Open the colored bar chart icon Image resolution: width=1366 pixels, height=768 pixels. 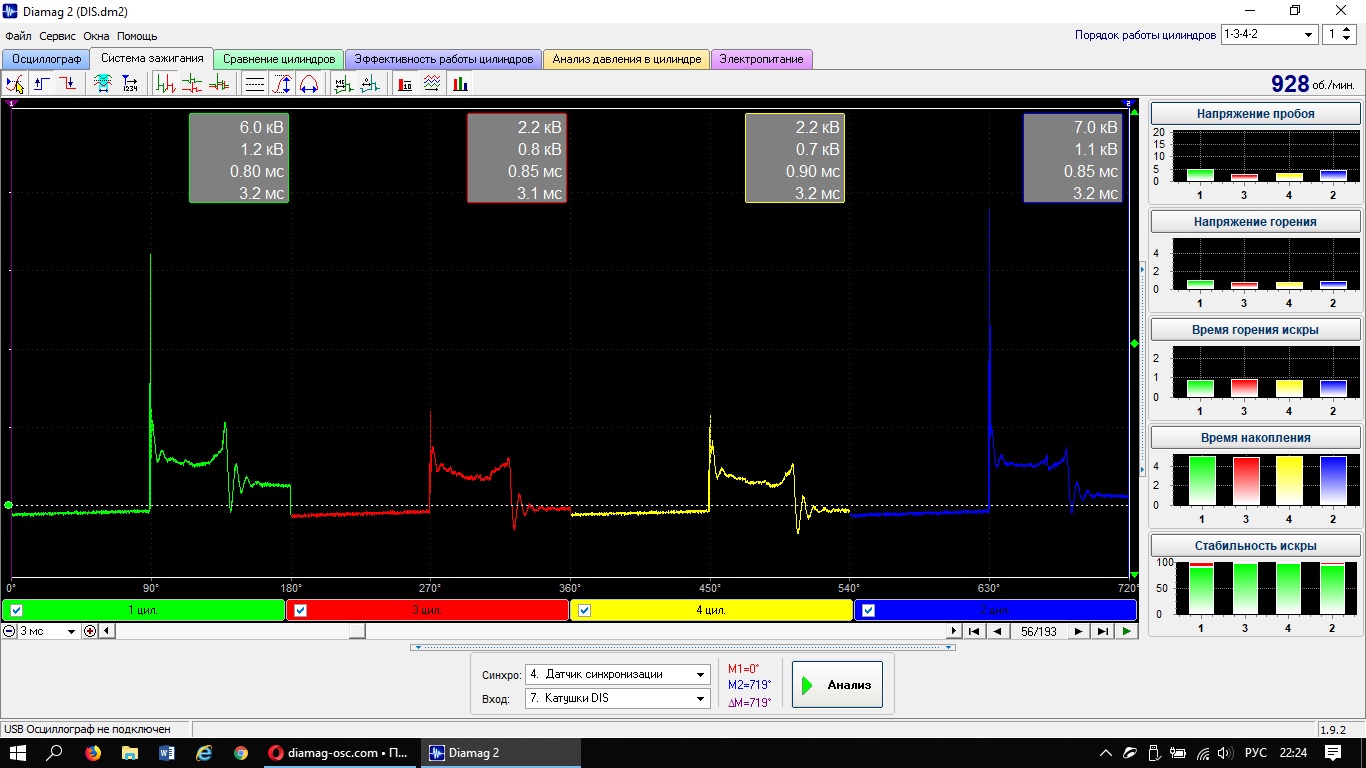point(459,84)
